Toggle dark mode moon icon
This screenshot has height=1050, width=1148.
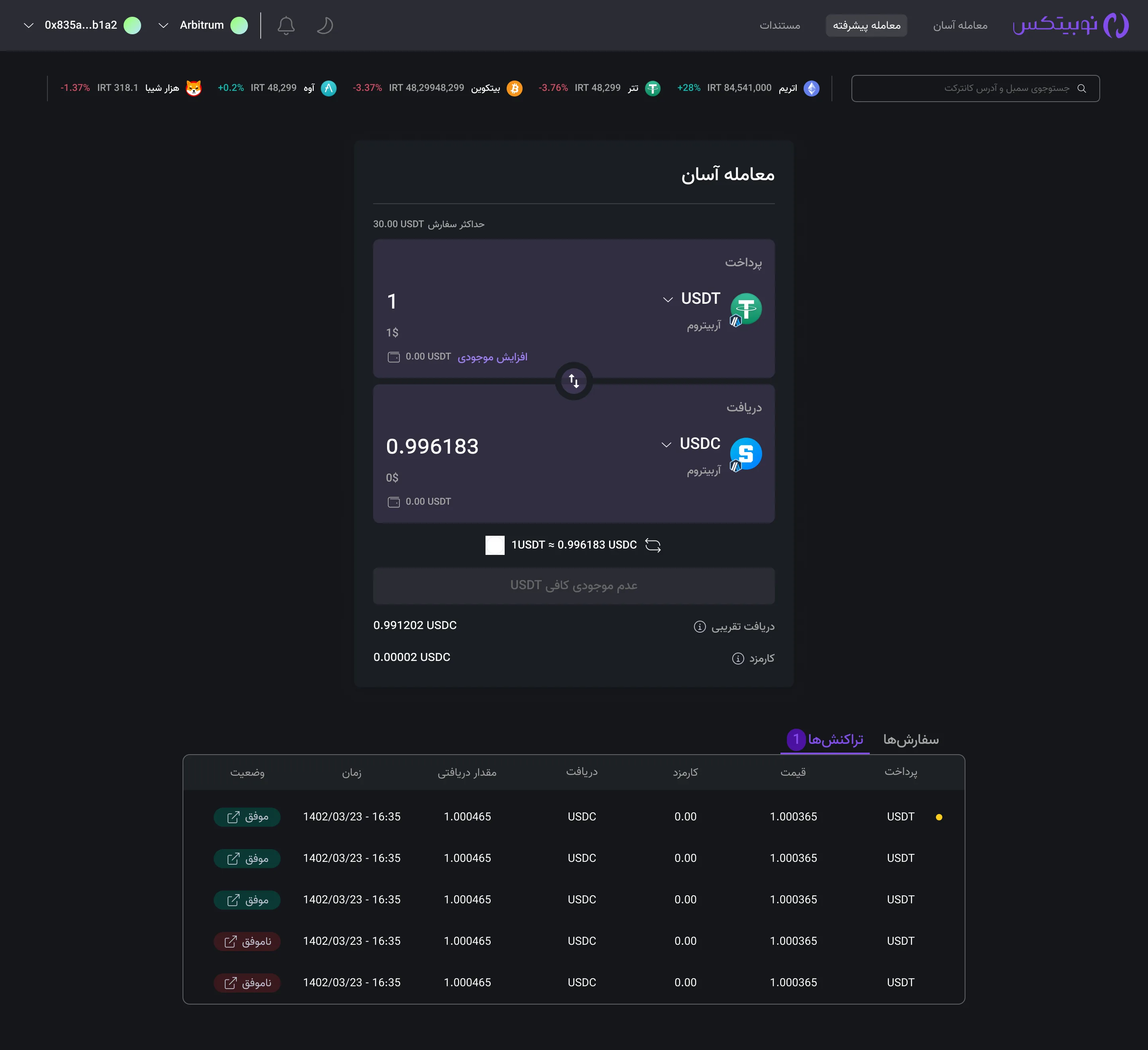click(324, 25)
